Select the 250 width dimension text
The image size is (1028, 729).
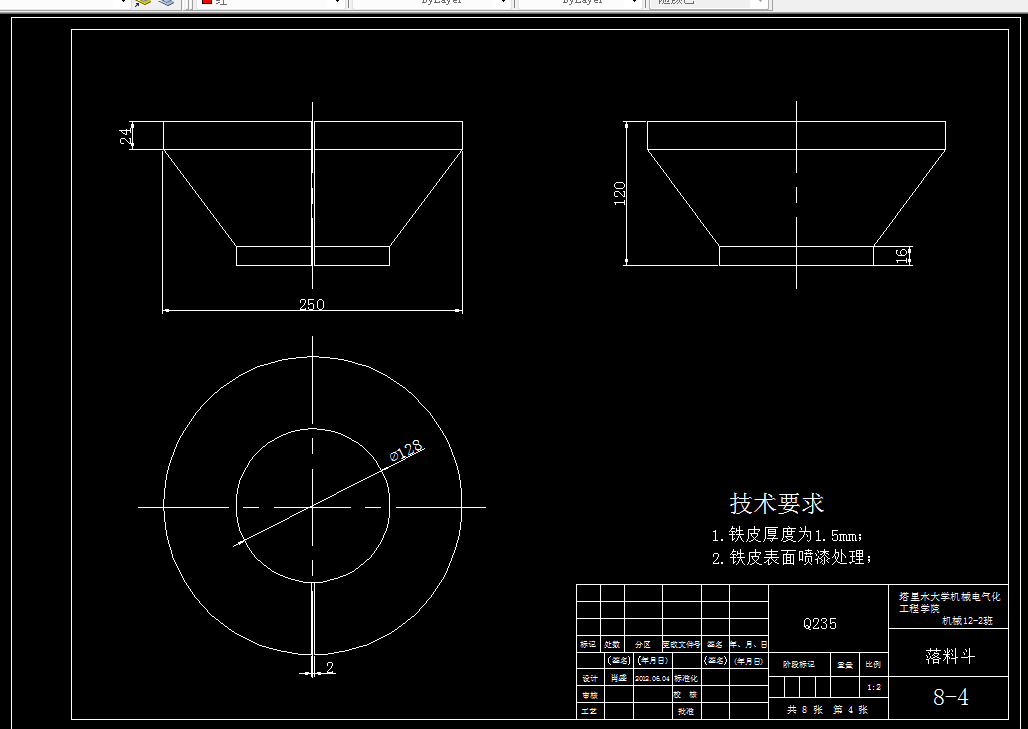click(x=311, y=304)
